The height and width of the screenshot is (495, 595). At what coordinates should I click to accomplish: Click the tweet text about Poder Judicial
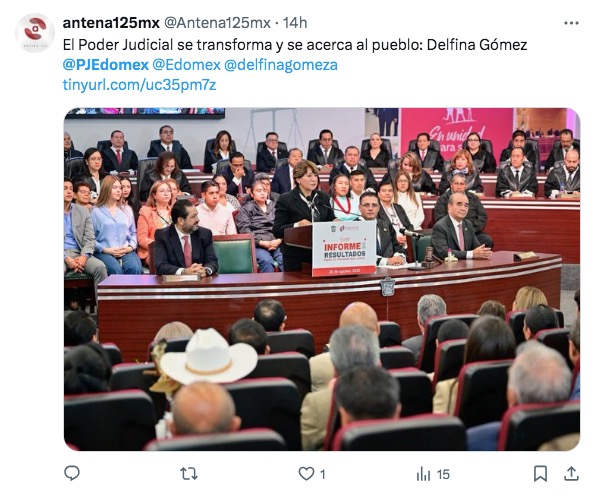coord(295,45)
